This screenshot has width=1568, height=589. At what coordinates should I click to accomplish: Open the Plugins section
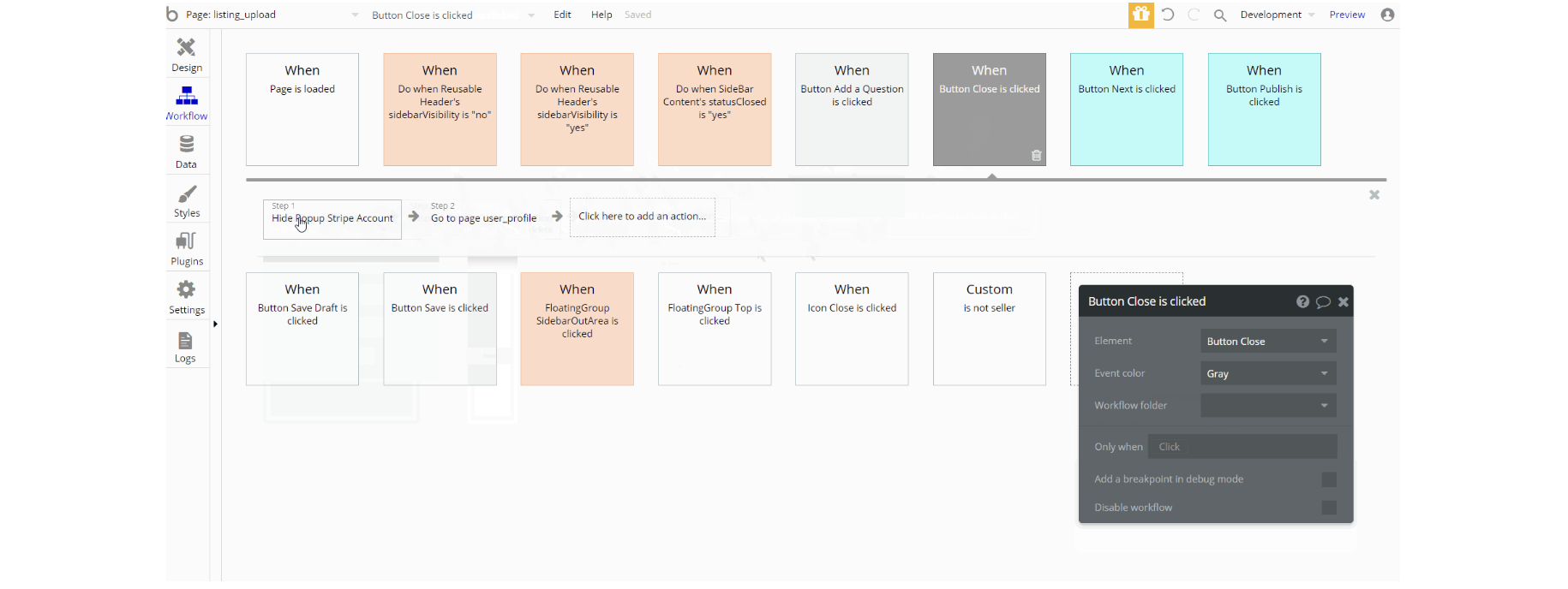click(186, 248)
